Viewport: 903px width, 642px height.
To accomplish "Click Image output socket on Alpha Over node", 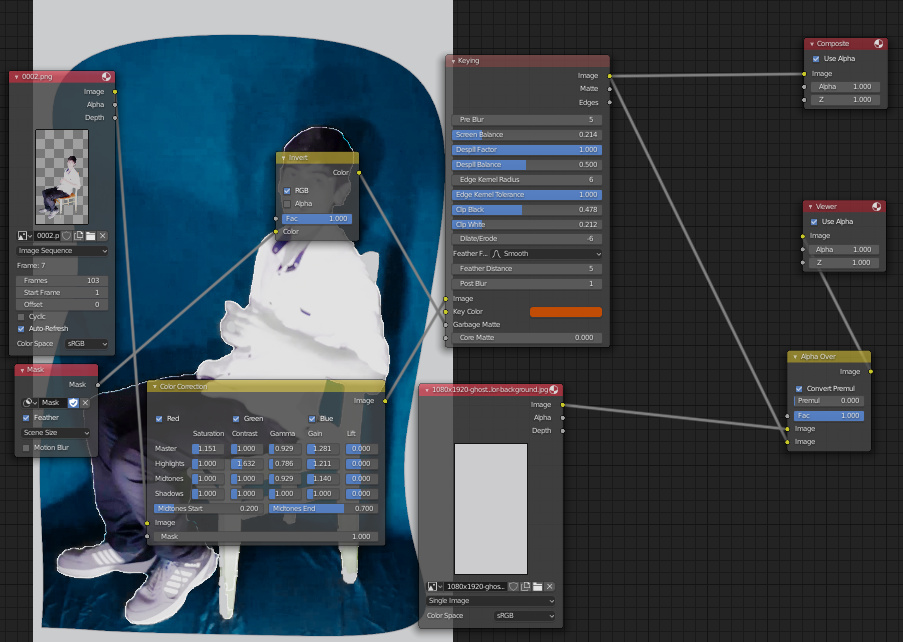I will point(871,372).
